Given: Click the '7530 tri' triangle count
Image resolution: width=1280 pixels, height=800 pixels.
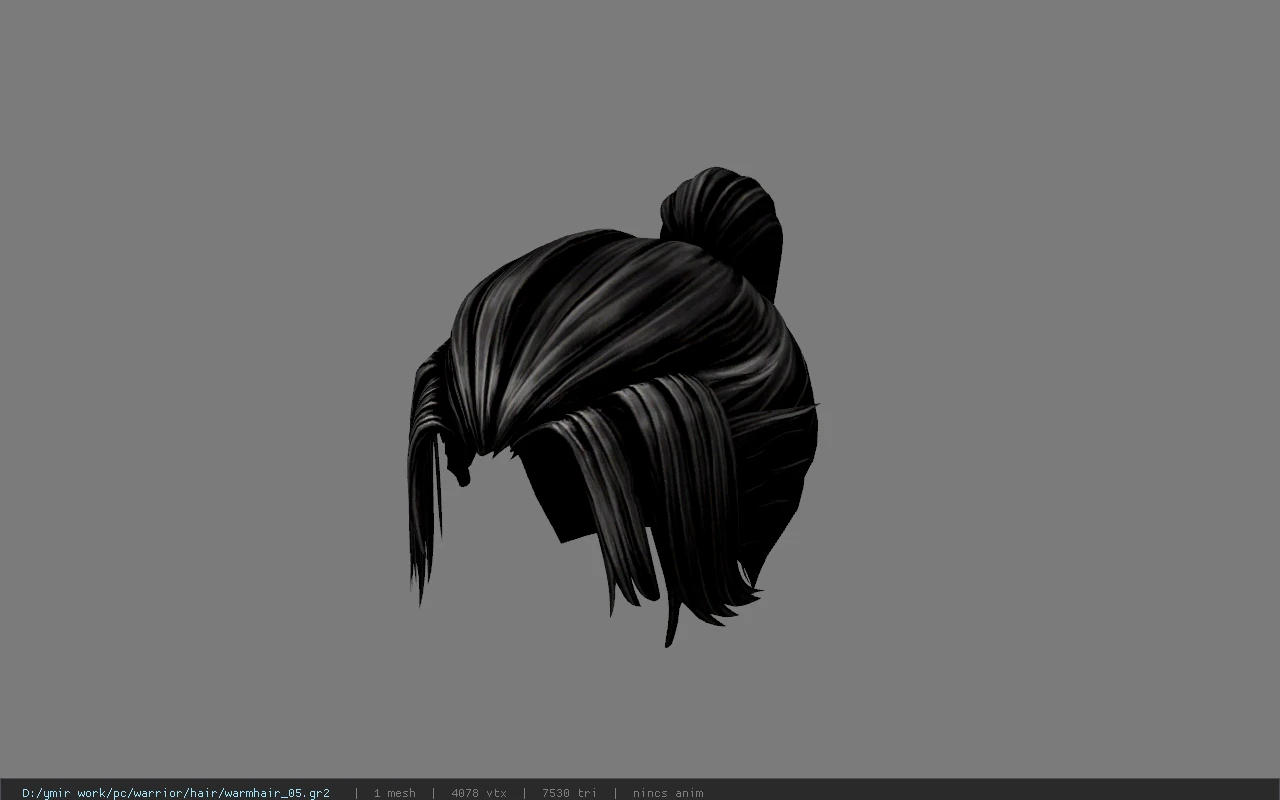Looking at the screenshot, I should pyautogui.click(x=569, y=793).
